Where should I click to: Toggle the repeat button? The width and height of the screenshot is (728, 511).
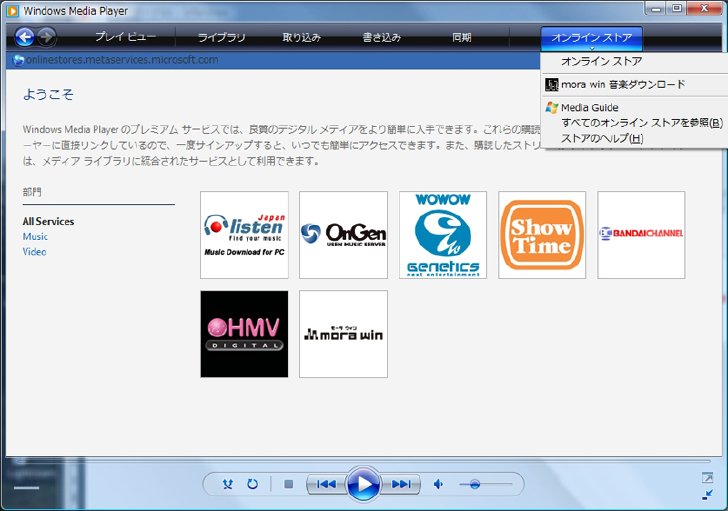253,485
